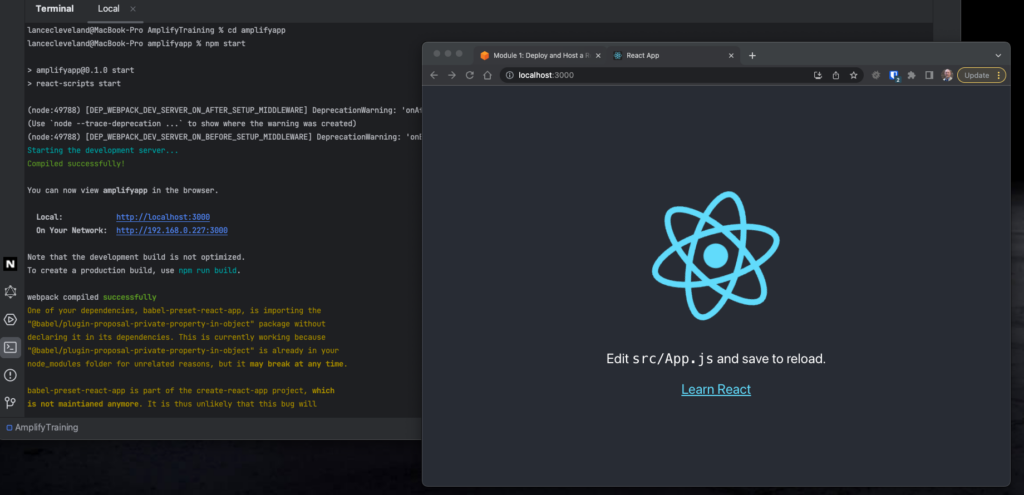Open the Problems panel warning icon
This screenshot has height=495, width=1024.
coord(10,375)
